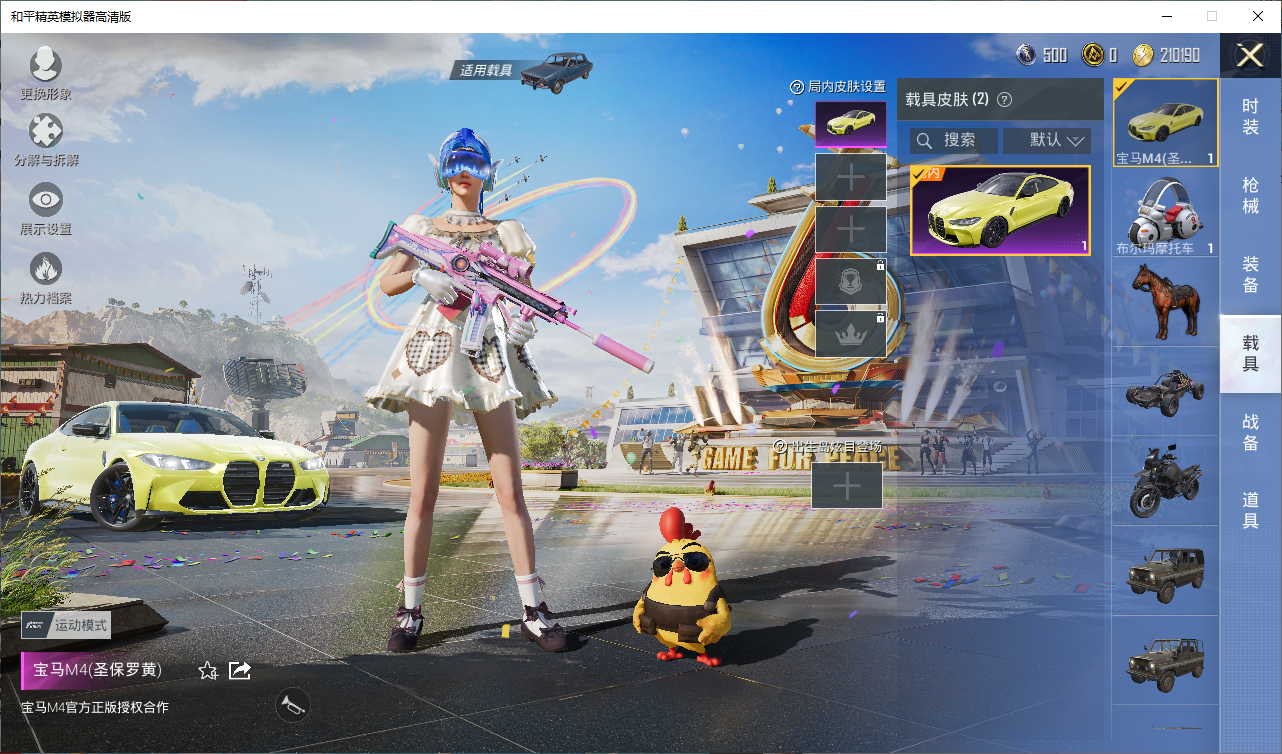Image resolution: width=1282 pixels, height=754 pixels.
Task: Click the locked crown skin slot
Action: point(851,334)
